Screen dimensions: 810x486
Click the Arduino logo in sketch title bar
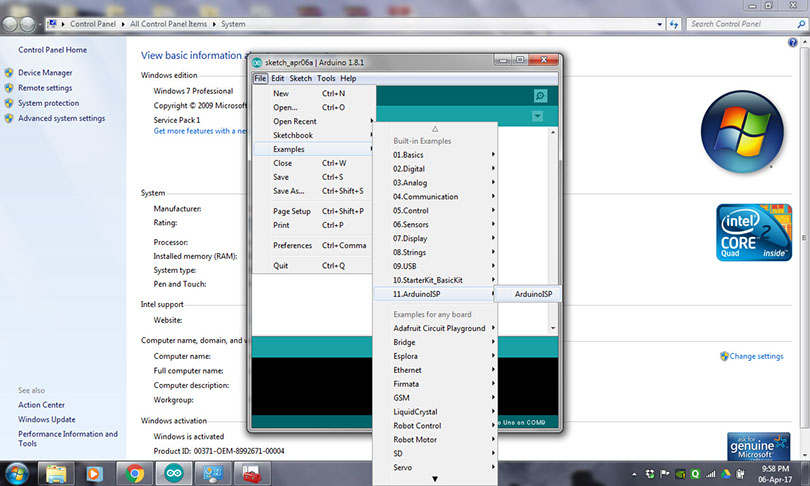(257, 62)
